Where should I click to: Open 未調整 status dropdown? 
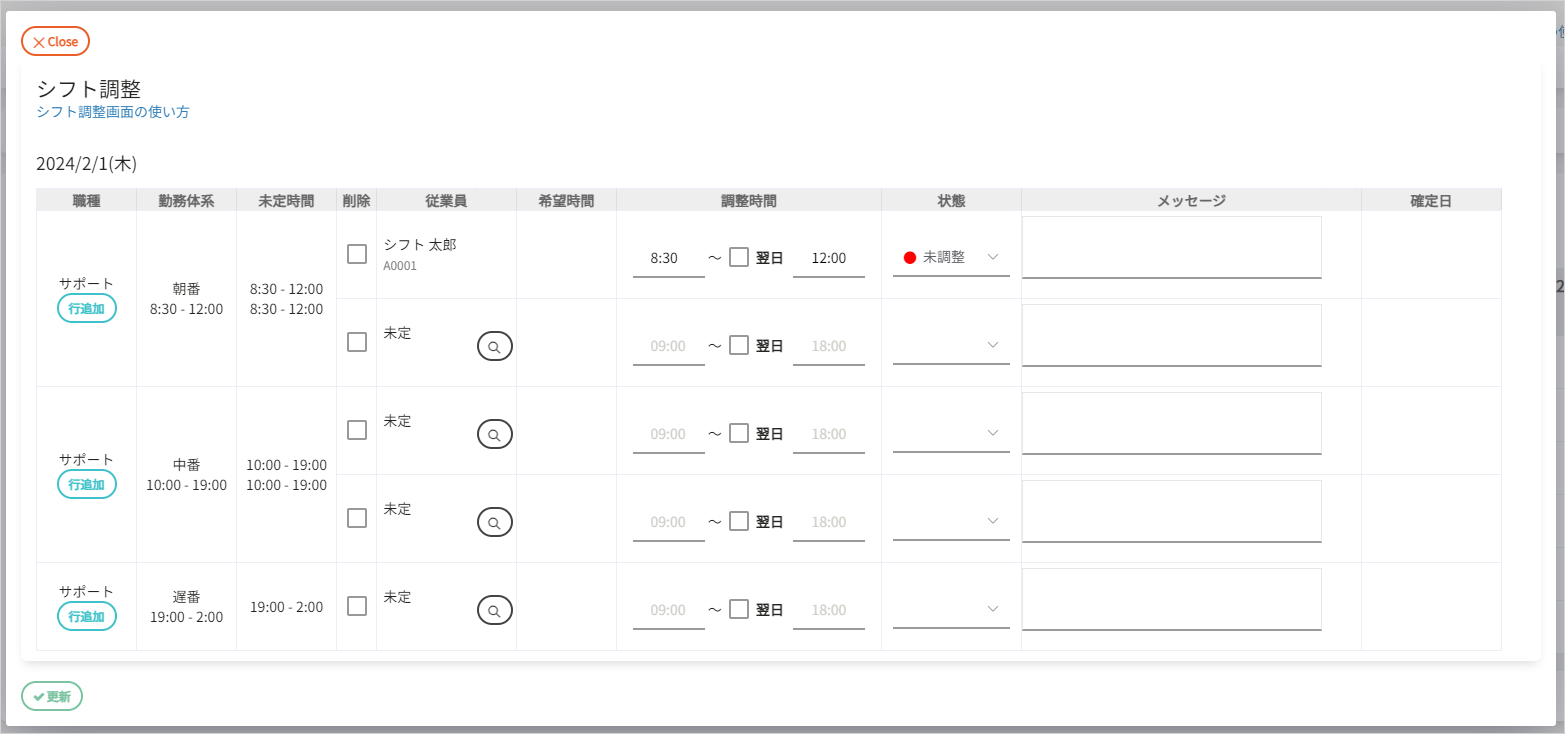coord(950,258)
